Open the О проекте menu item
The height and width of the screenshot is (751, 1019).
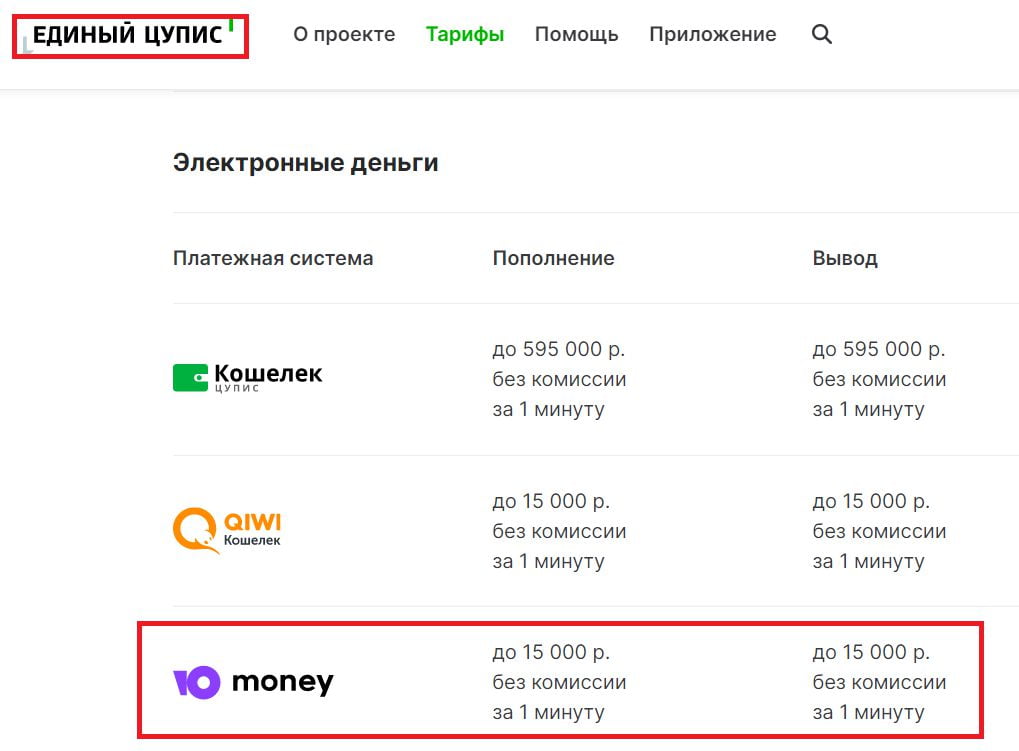(x=343, y=34)
